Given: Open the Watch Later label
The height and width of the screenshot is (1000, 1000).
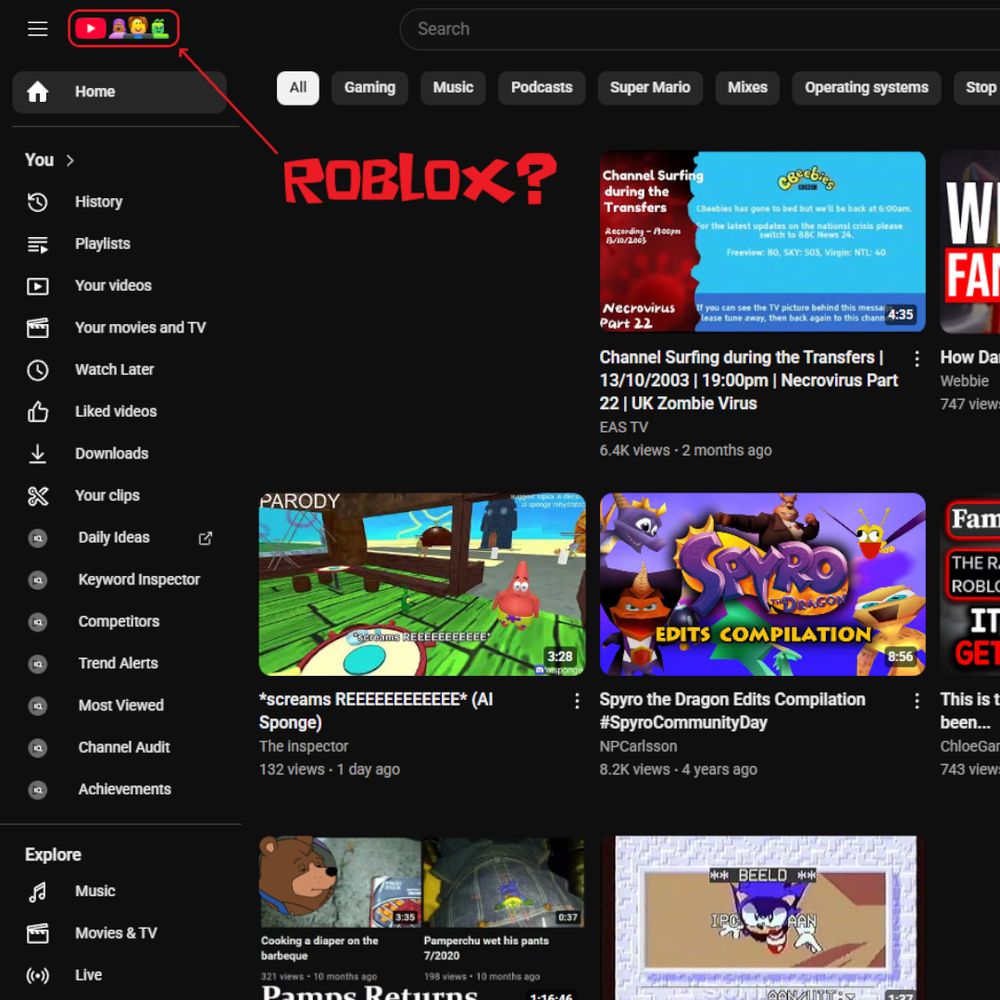Looking at the screenshot, I should tap(115, 370).
